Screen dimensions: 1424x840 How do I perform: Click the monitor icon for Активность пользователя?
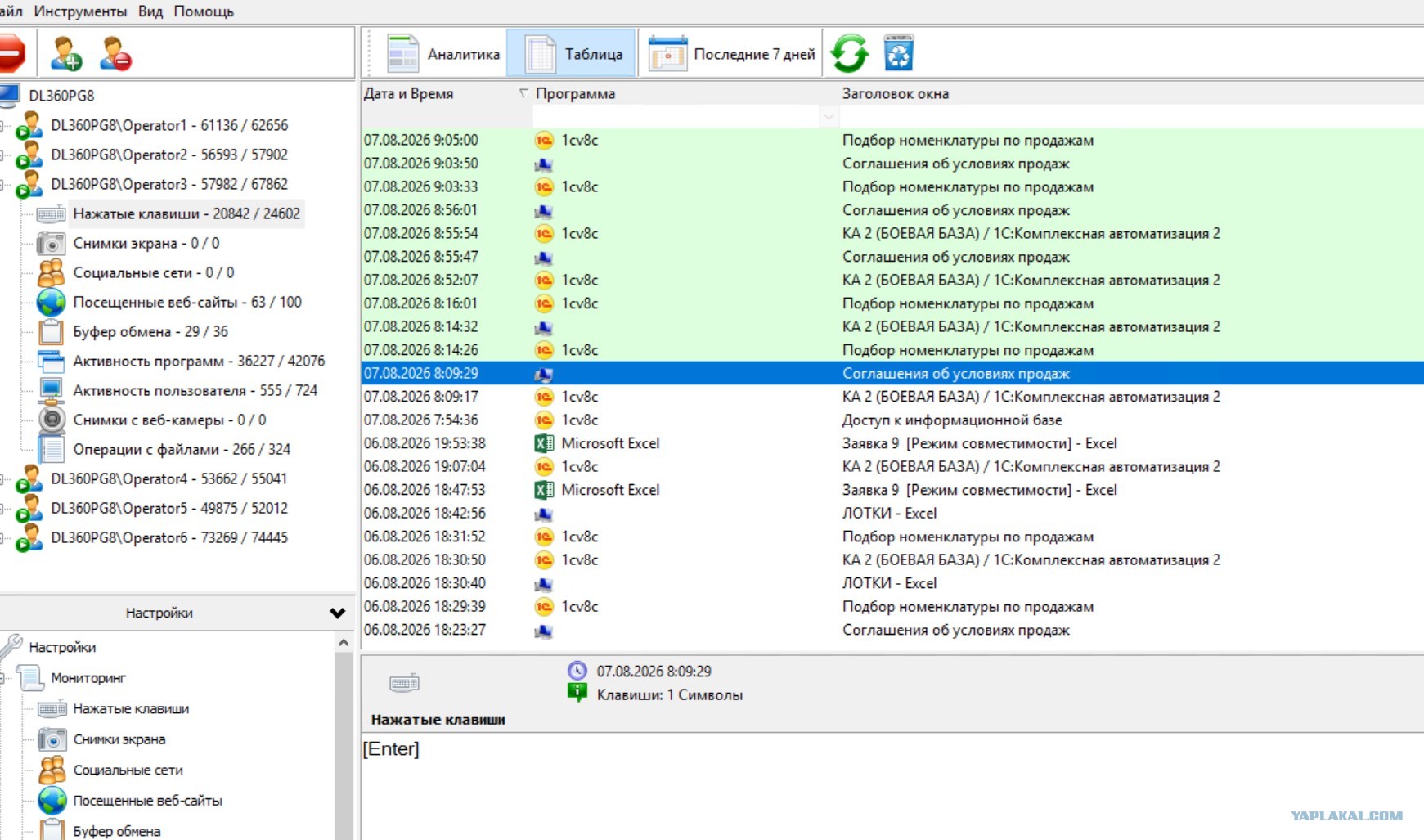(51, 390)
